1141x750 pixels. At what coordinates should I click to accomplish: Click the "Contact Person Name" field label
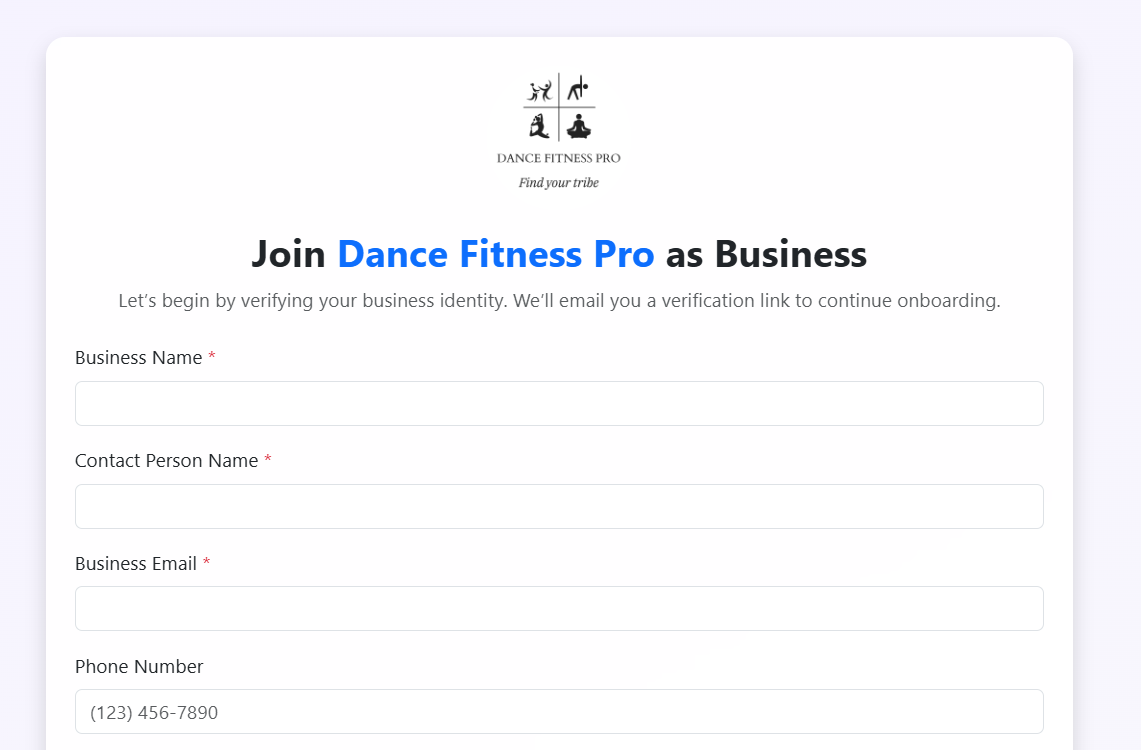point(166,461)
